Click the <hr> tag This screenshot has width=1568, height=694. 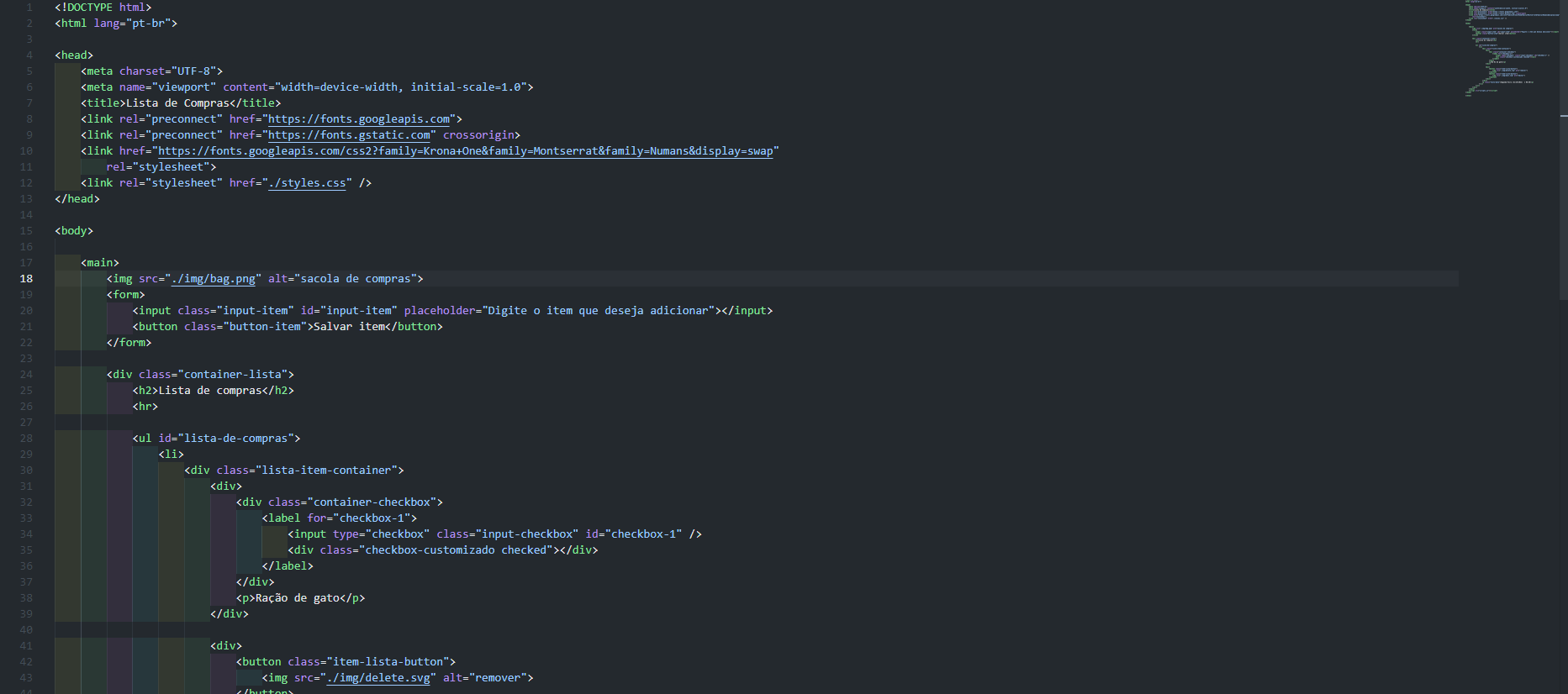[x=145, y=407]
